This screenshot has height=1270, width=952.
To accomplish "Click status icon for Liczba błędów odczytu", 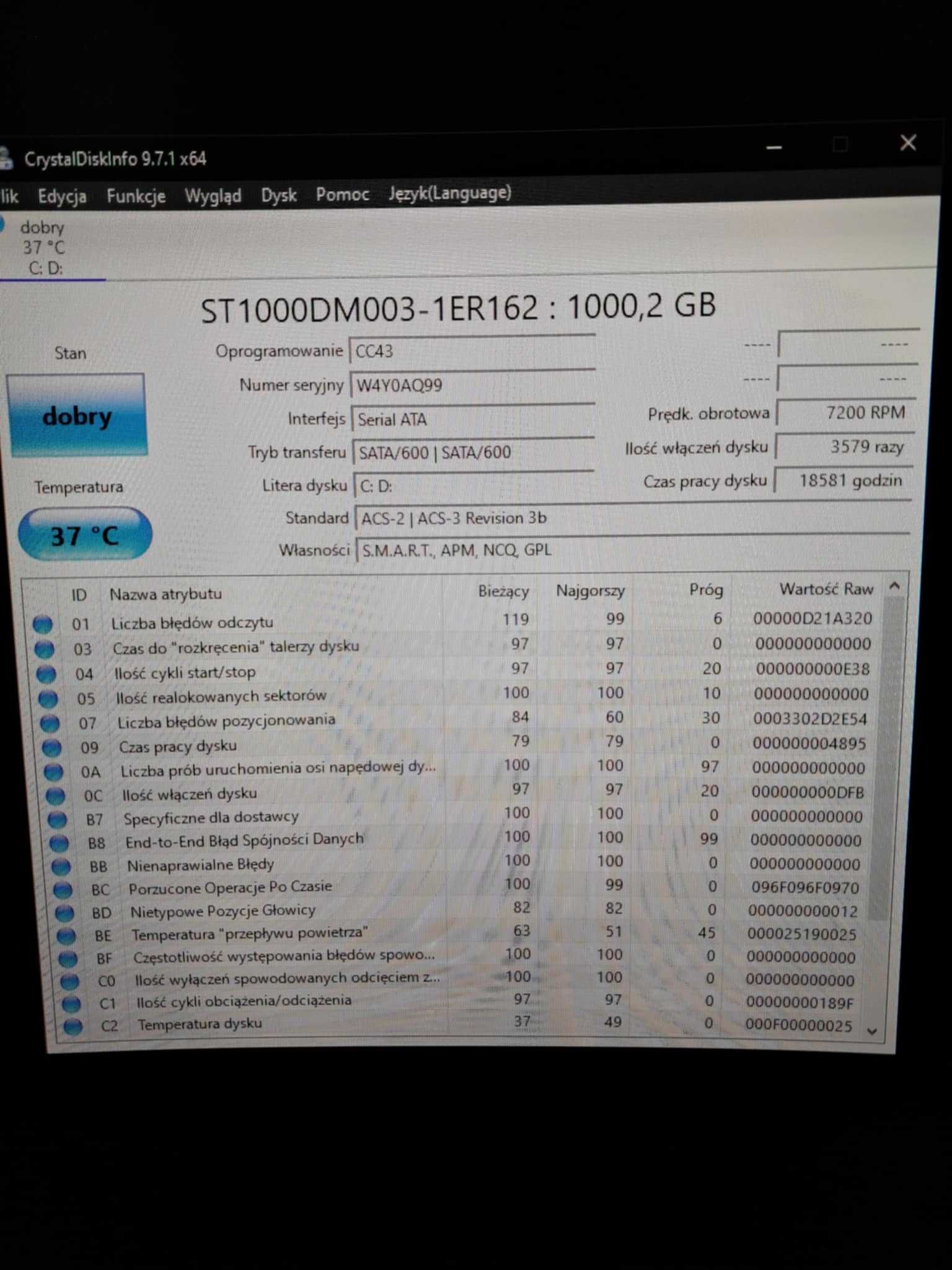I will click(43, 624).
